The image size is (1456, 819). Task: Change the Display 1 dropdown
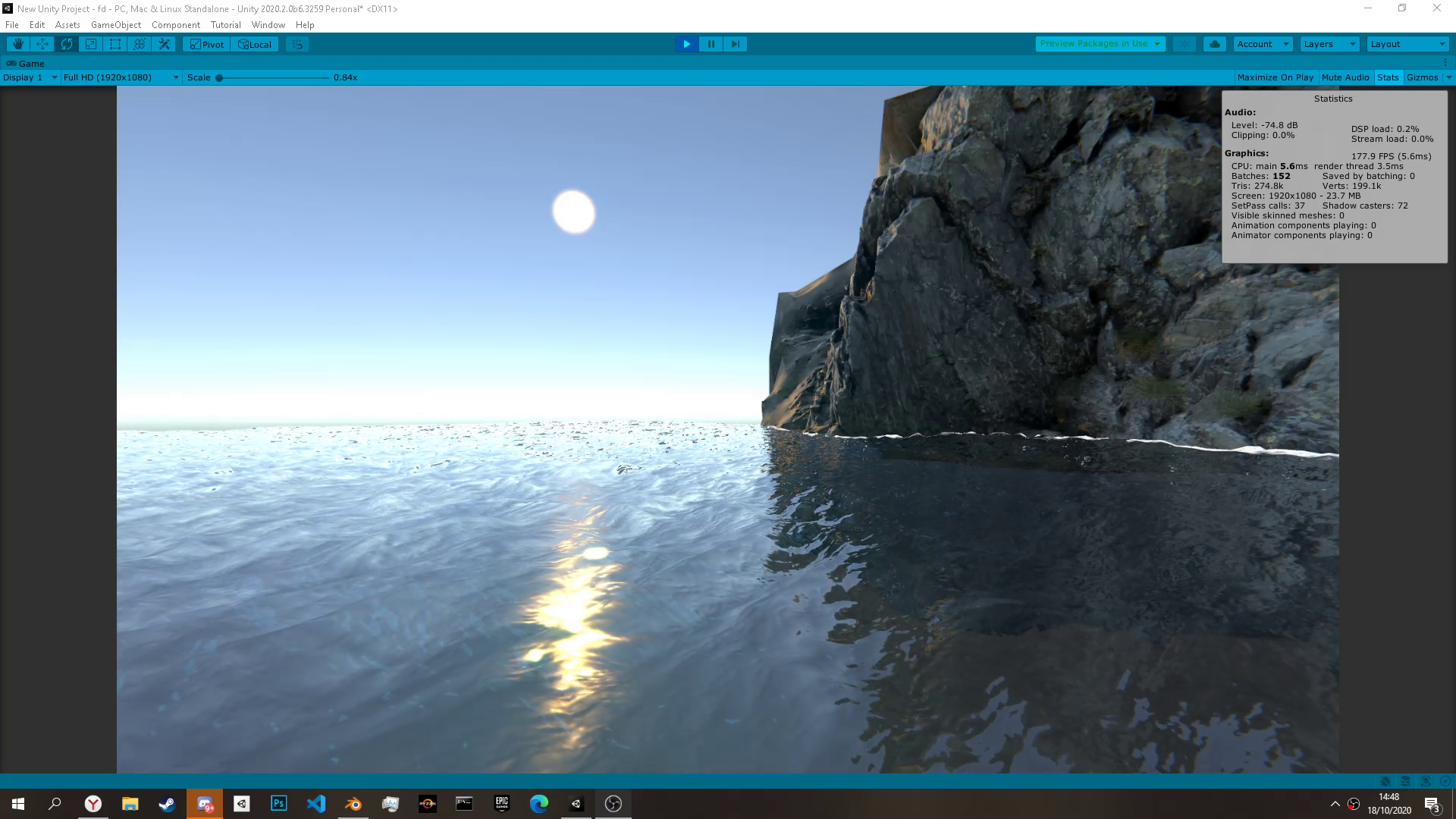(x=30, y=77)
